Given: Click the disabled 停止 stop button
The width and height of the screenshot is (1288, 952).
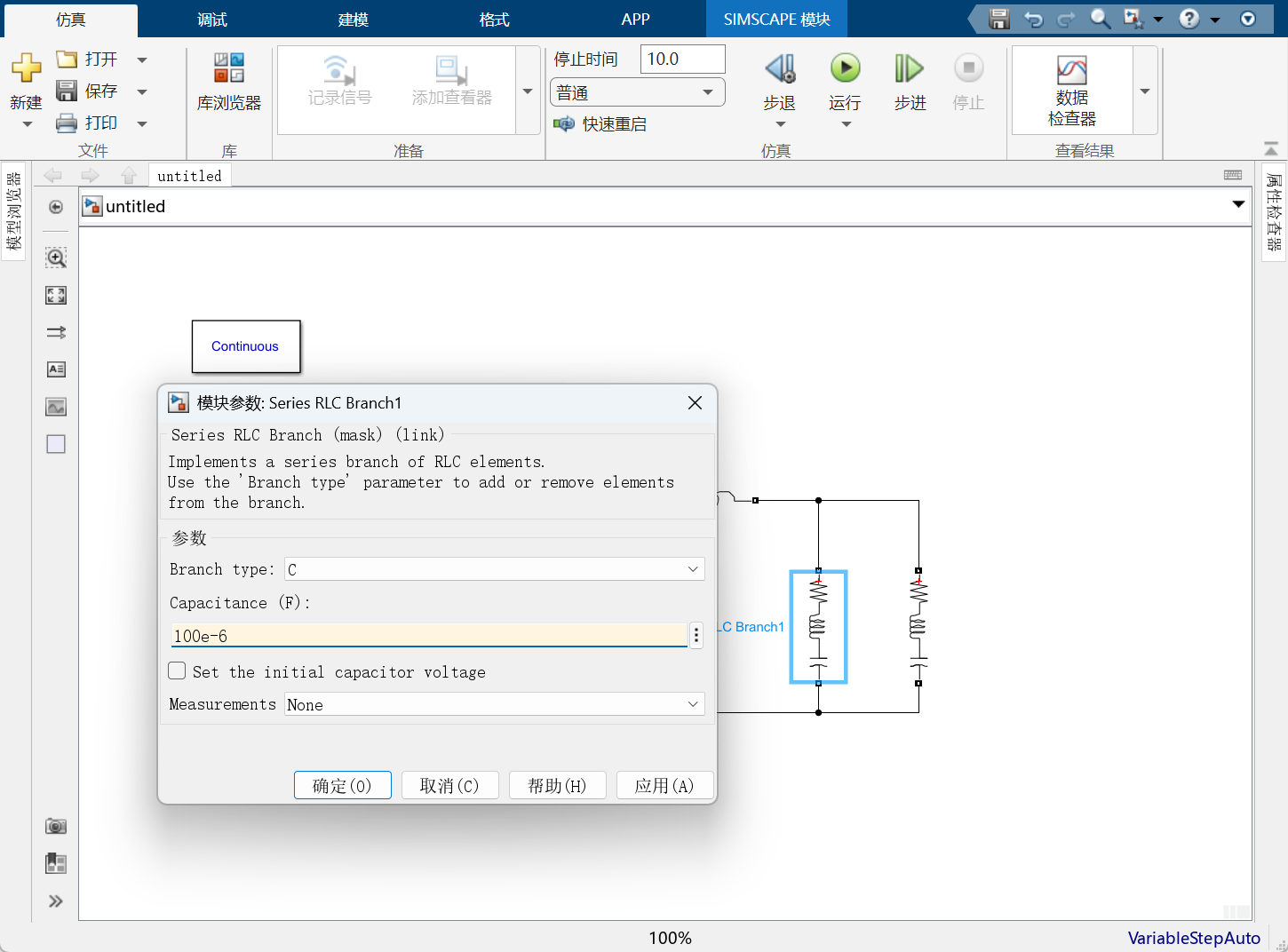Looking at the screenshot, I should tap(968, 82).
